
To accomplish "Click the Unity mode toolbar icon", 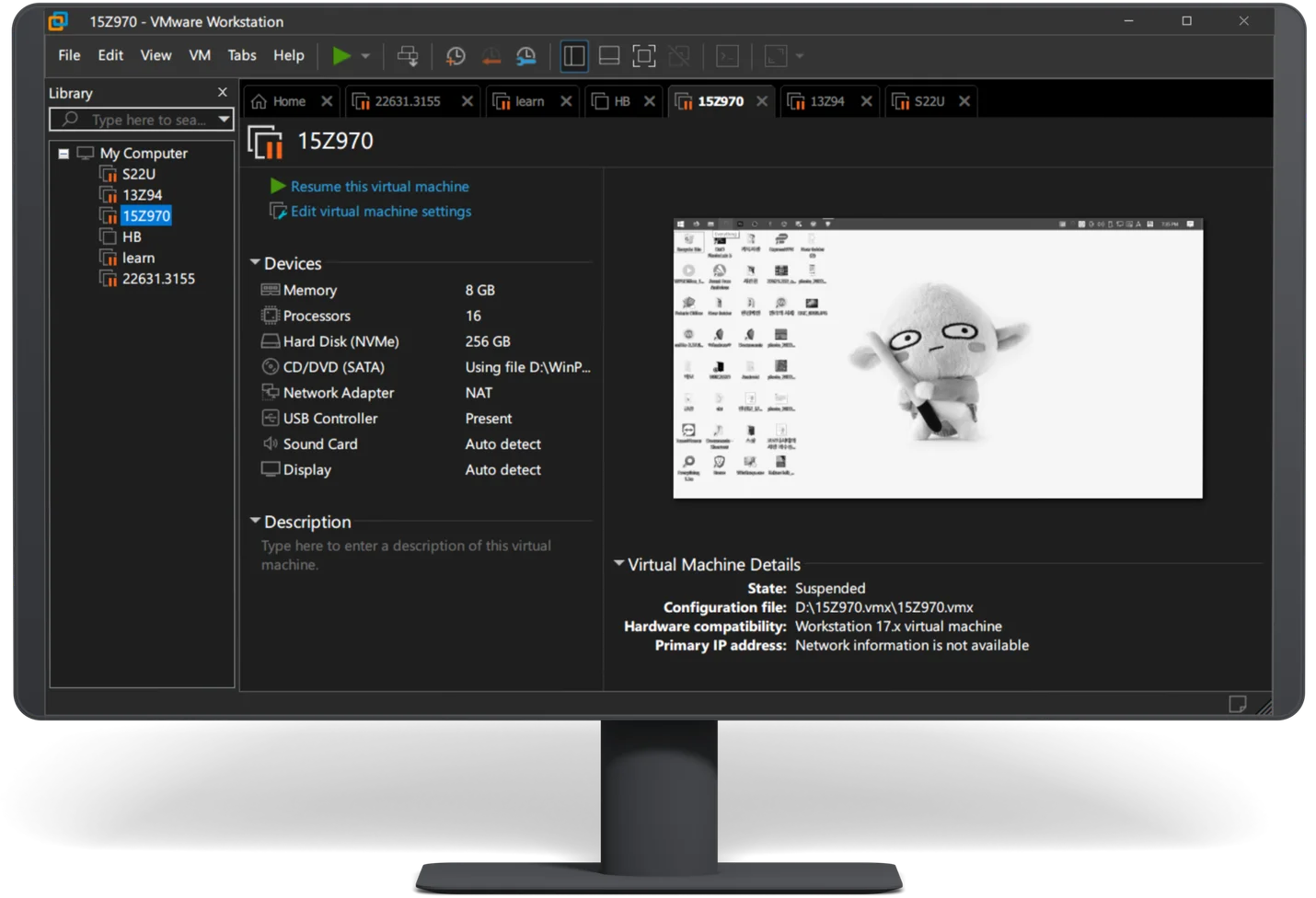I will coord(678,56).
